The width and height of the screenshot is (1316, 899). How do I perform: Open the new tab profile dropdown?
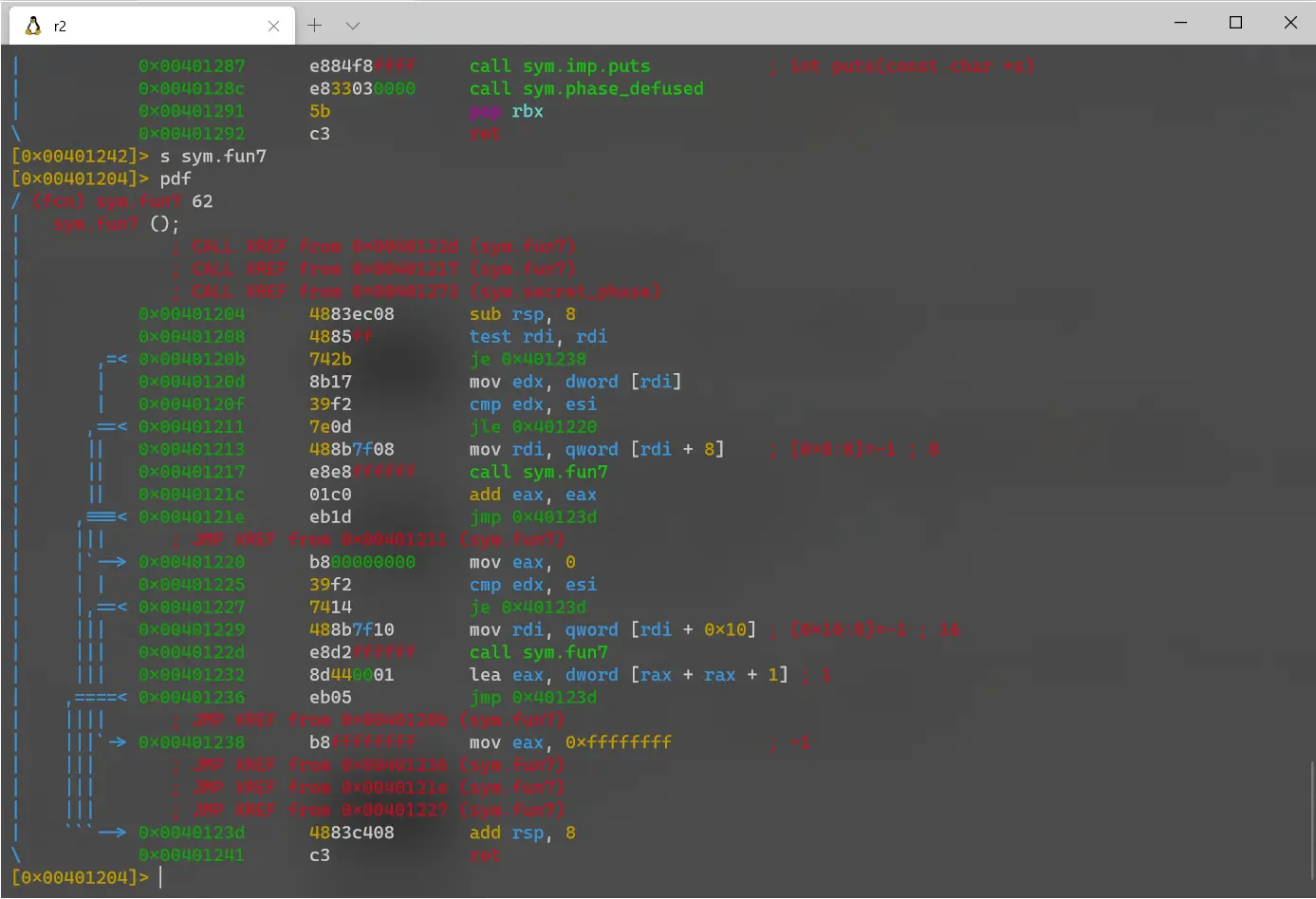pos(353,26)
